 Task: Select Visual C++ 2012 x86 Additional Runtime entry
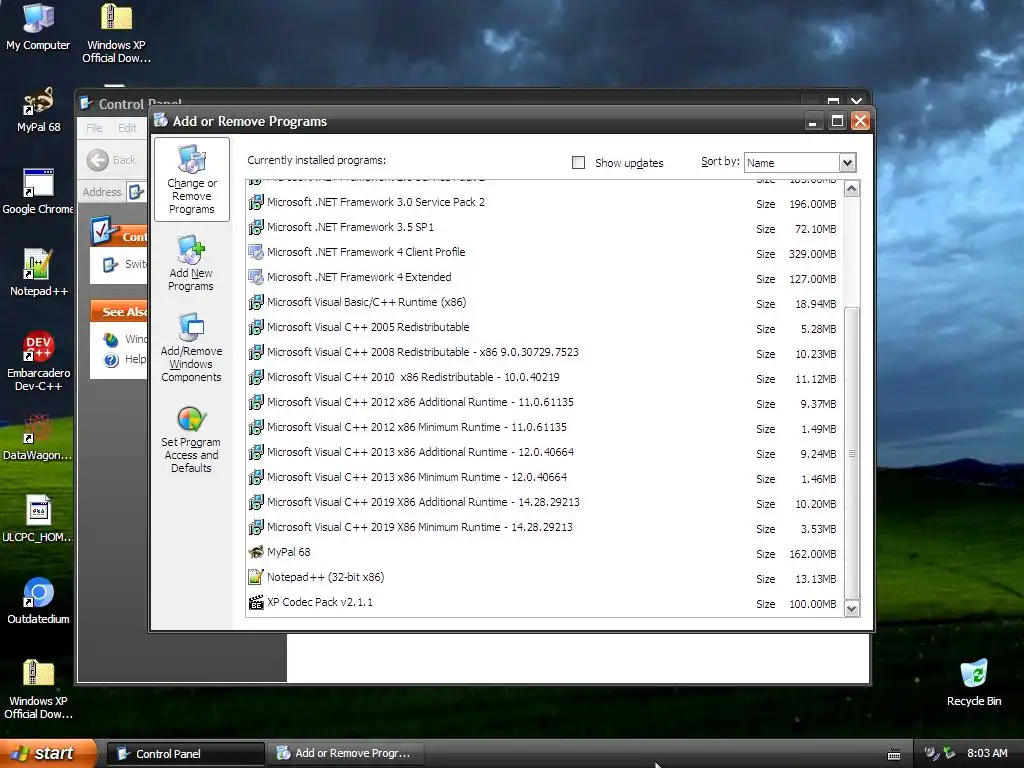[x=543, y=402]
